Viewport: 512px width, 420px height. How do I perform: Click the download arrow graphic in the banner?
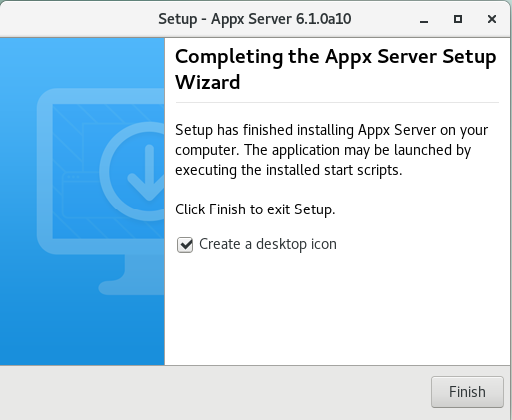(147, 173)
